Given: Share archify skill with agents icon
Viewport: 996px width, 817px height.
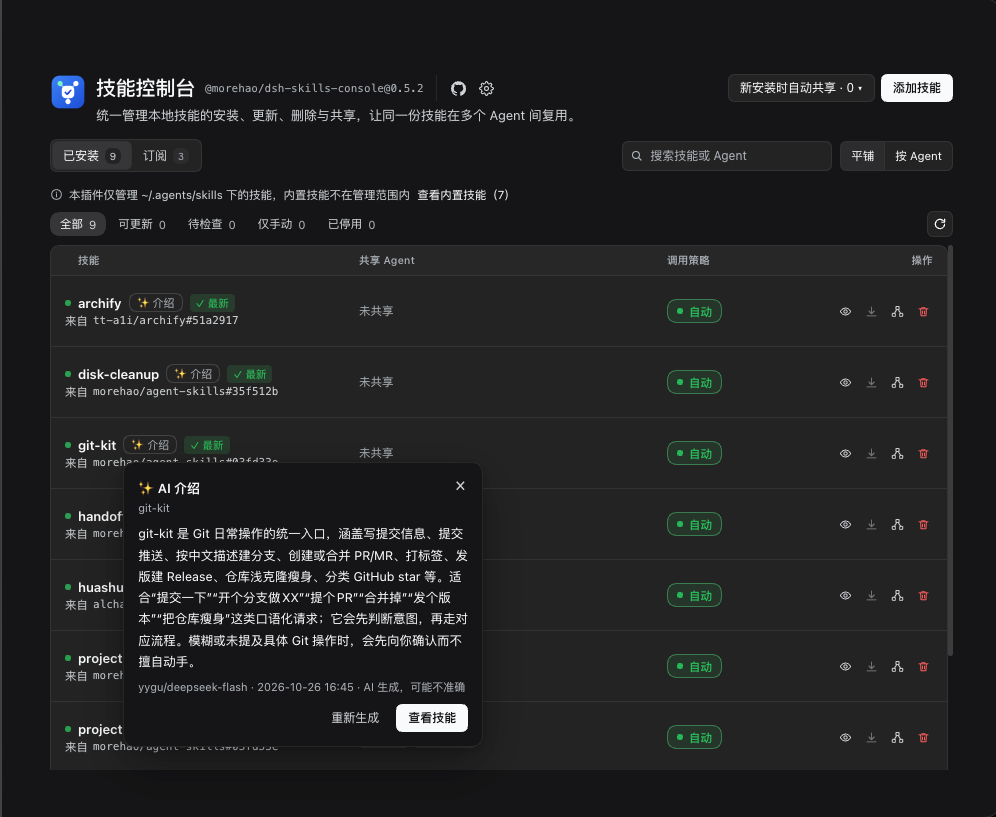Looking at the screenshot, I should pyautogui.click(x=898, y=312).
